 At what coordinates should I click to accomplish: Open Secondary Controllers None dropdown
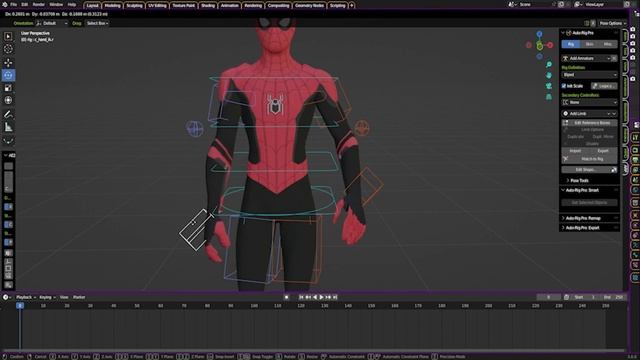(x=589, y=102)
